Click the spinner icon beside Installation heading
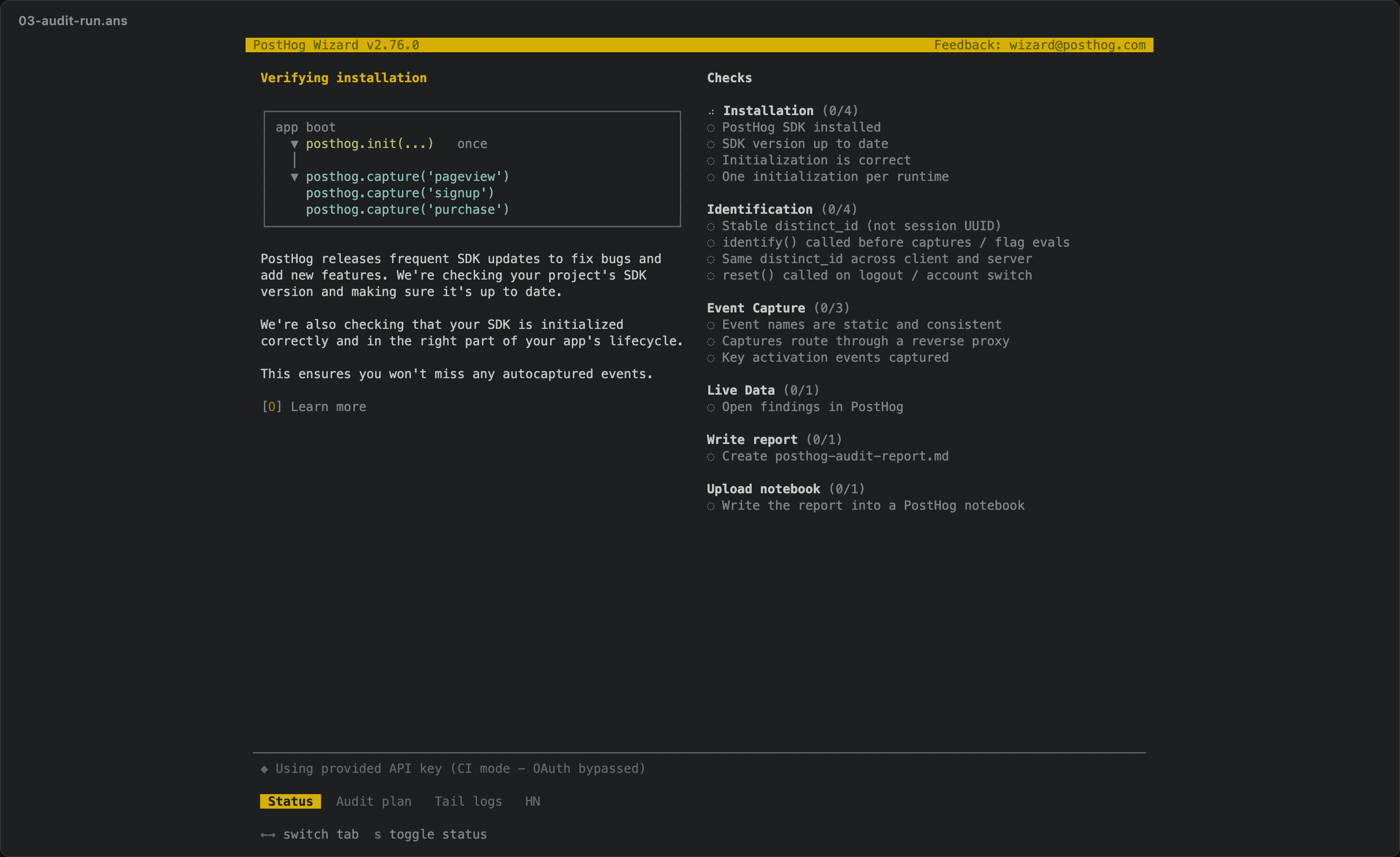Screen dimensions: 1400x857 pyautogui.click(x=711, y=111)
